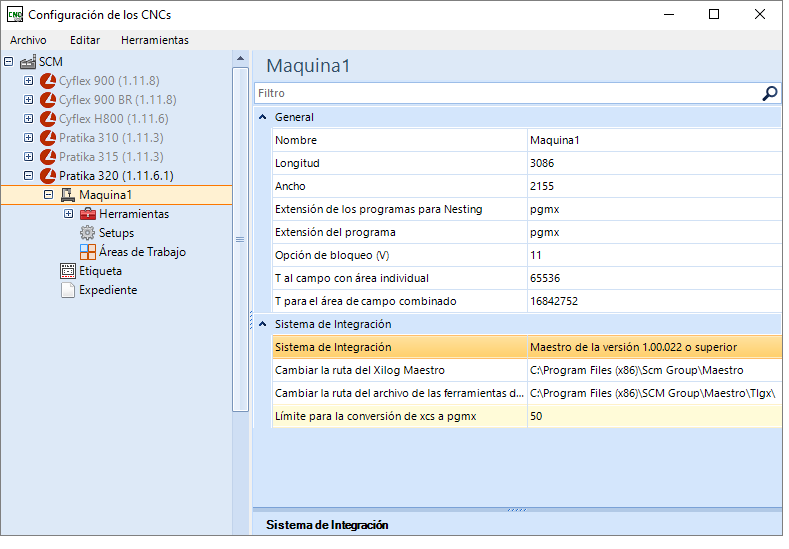Click the Expediente document icon
This screenshot has height=549, width=789.
[68, 291]
